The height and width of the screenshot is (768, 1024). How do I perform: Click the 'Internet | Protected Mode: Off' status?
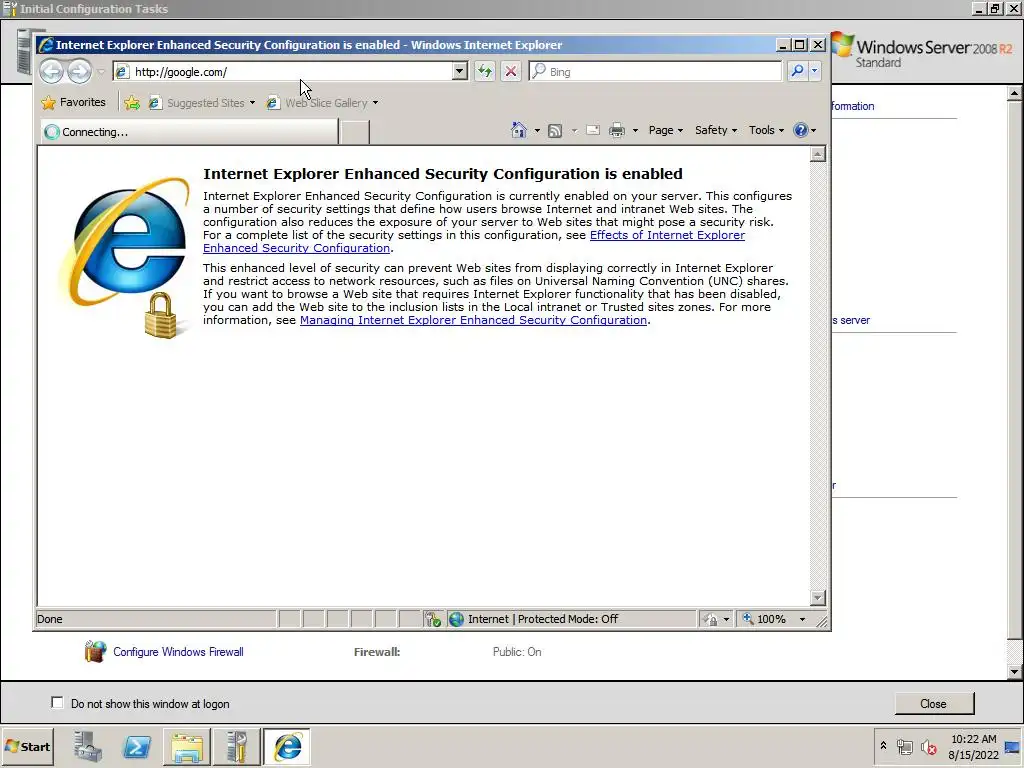coord(543,619)
